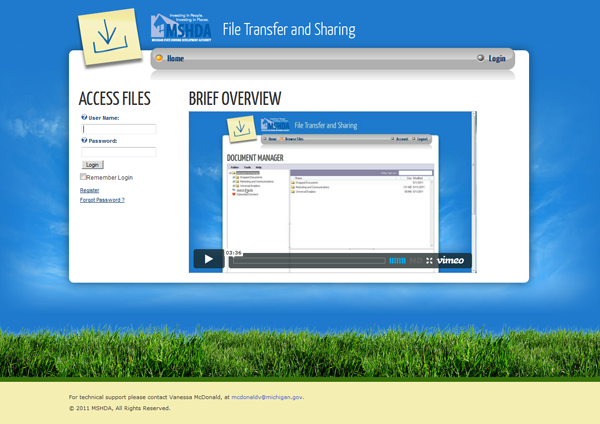
Task: Open the Home navigation item
Action: [175, 59]
